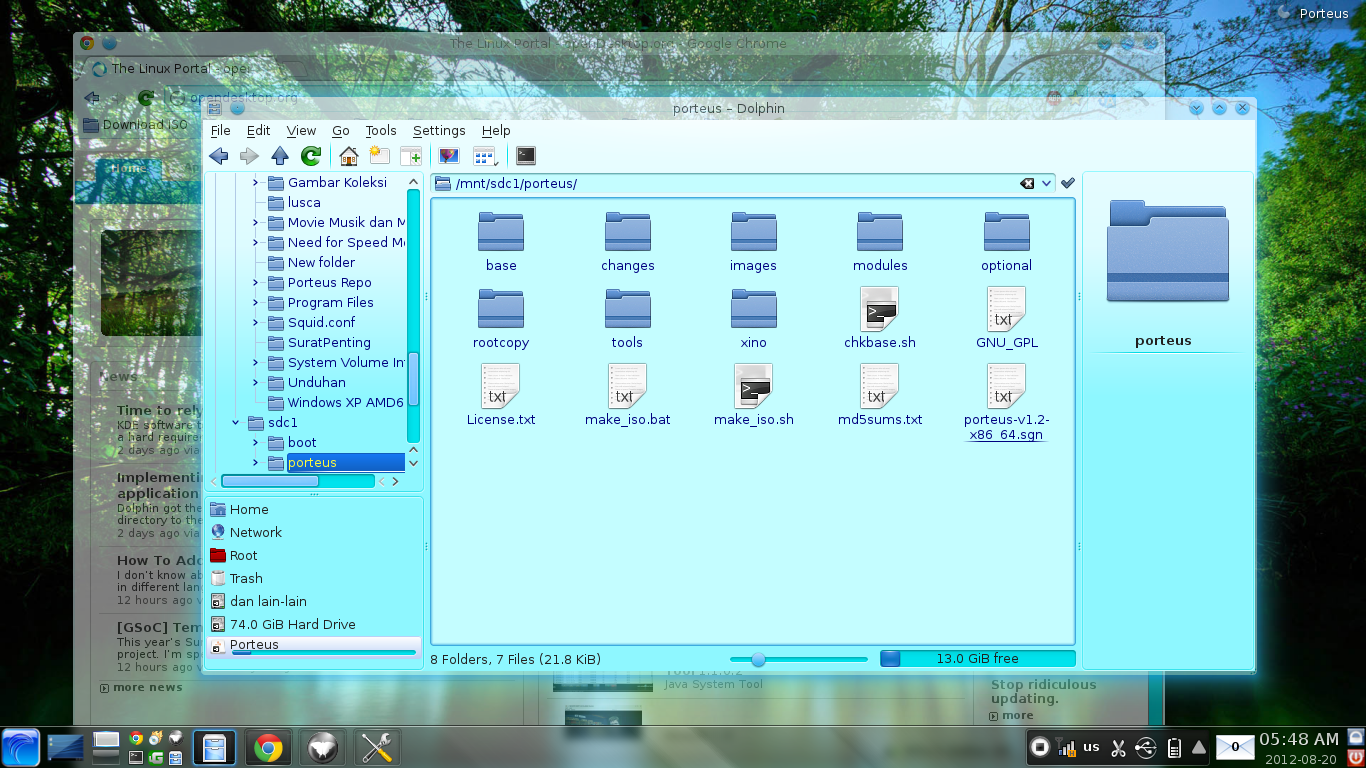
Task: Show hidden system tray icons arrow
Action: point(1198,747)
